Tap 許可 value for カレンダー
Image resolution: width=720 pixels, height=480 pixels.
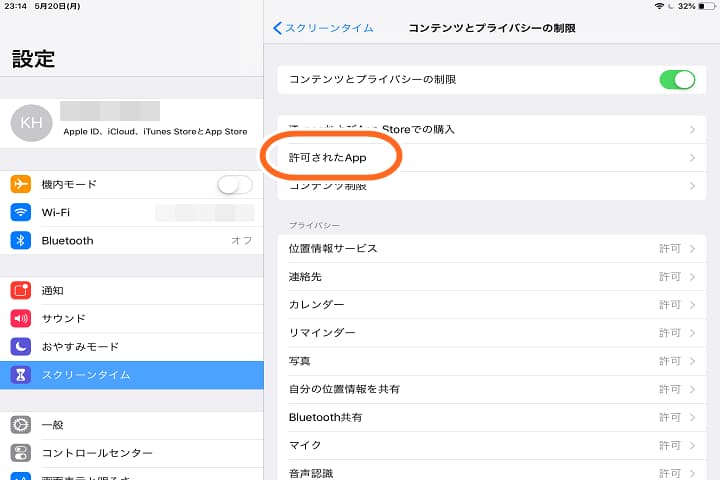[669, 305]
